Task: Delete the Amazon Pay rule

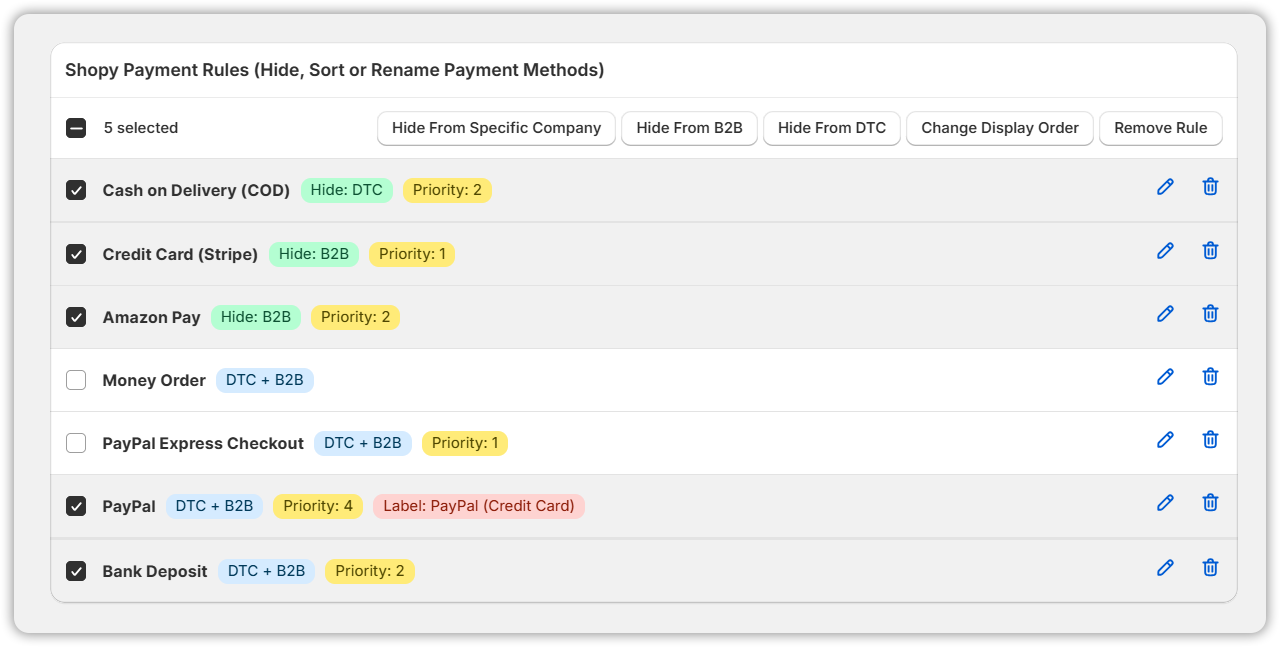Action: pyautogui.click(x=1210, y=313)
